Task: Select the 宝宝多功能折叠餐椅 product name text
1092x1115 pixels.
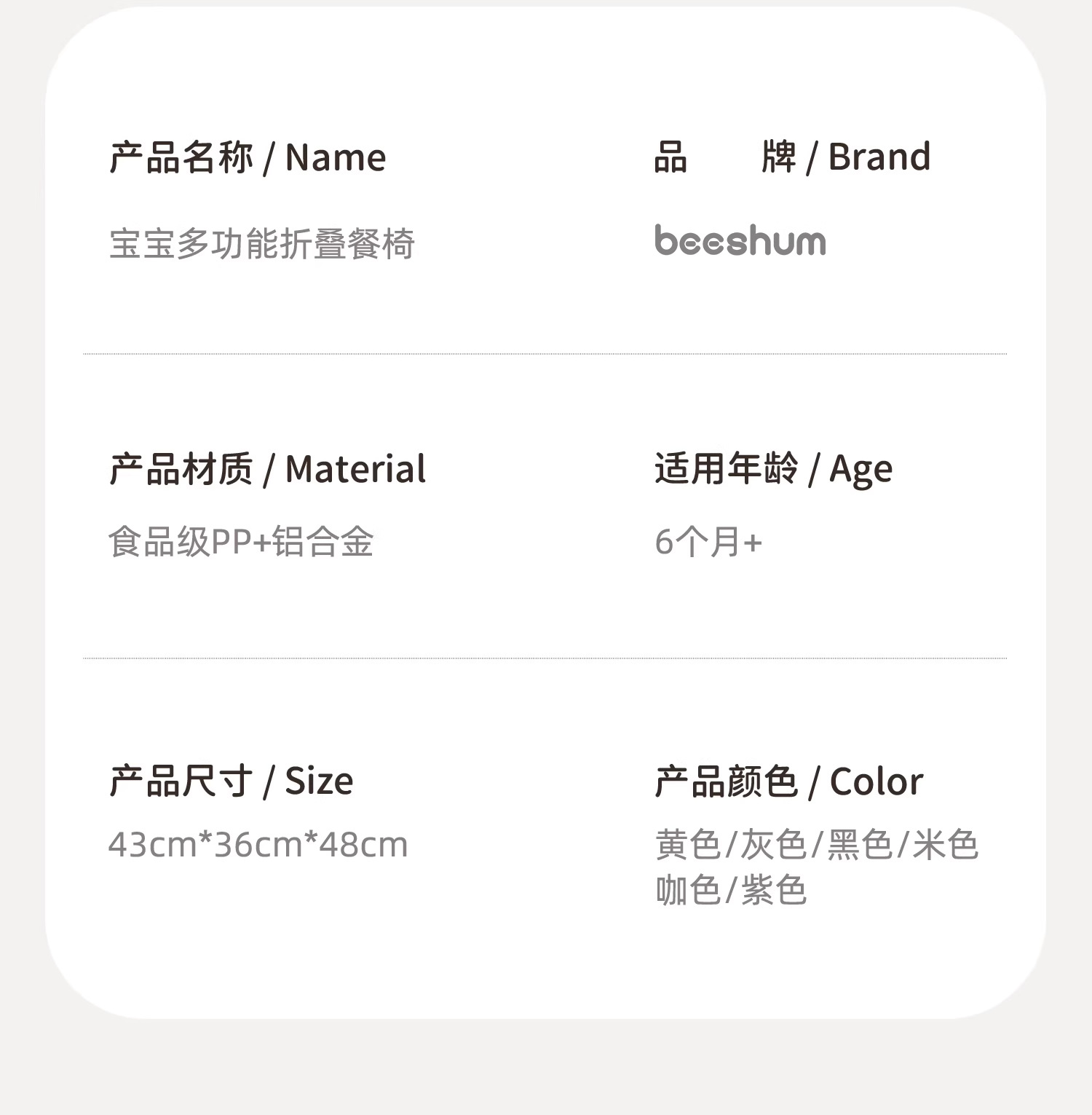Action: coord(261,244)
